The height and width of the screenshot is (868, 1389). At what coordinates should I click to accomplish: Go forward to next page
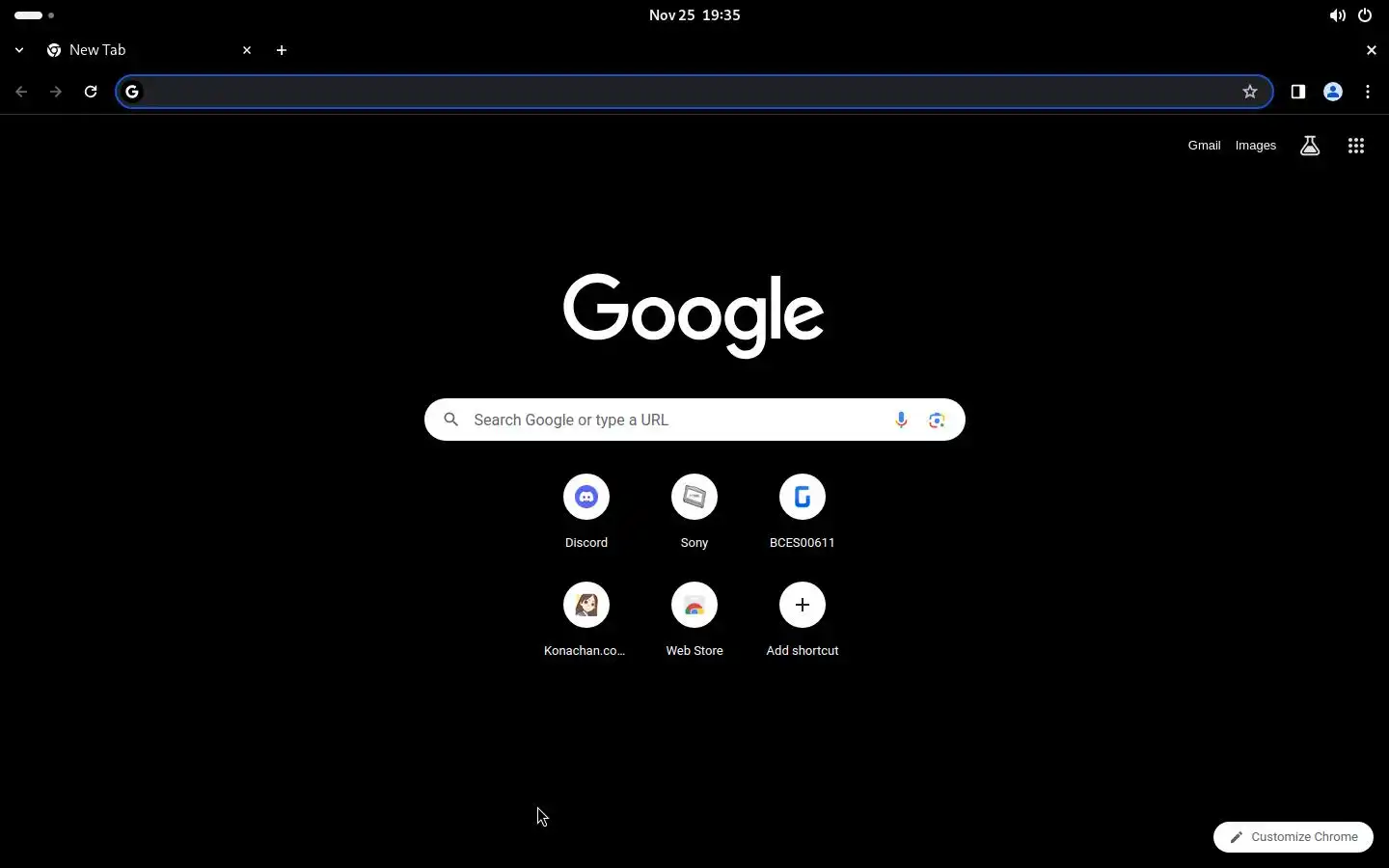56,92
